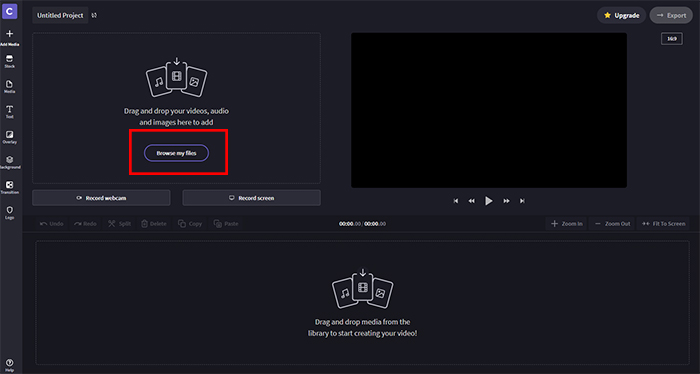Viewport: 700px width, 374px height.
Task: Click the black video preview canvas
Action: 489,110
